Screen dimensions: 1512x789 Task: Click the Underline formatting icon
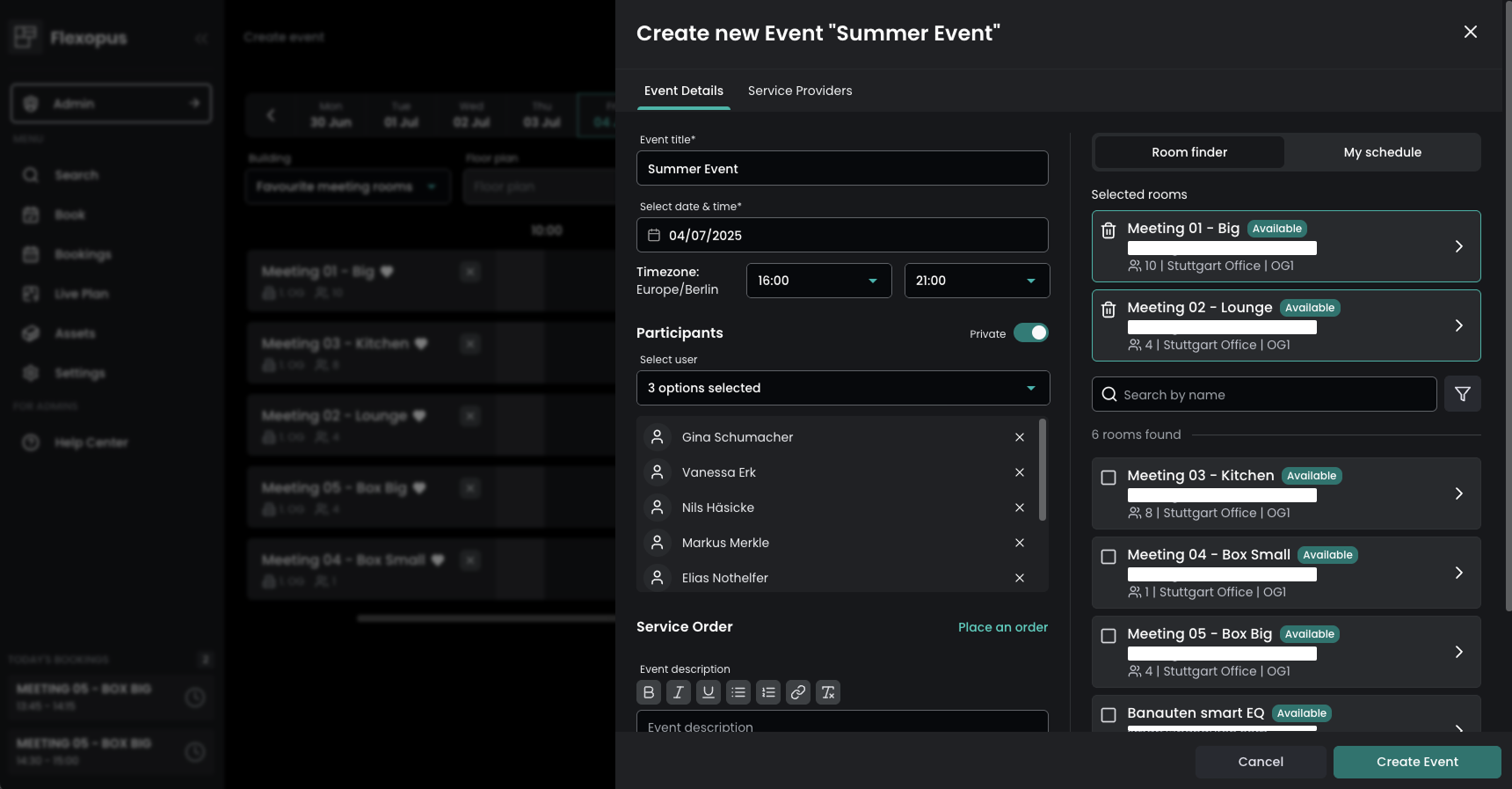click(x=709, y=692)
